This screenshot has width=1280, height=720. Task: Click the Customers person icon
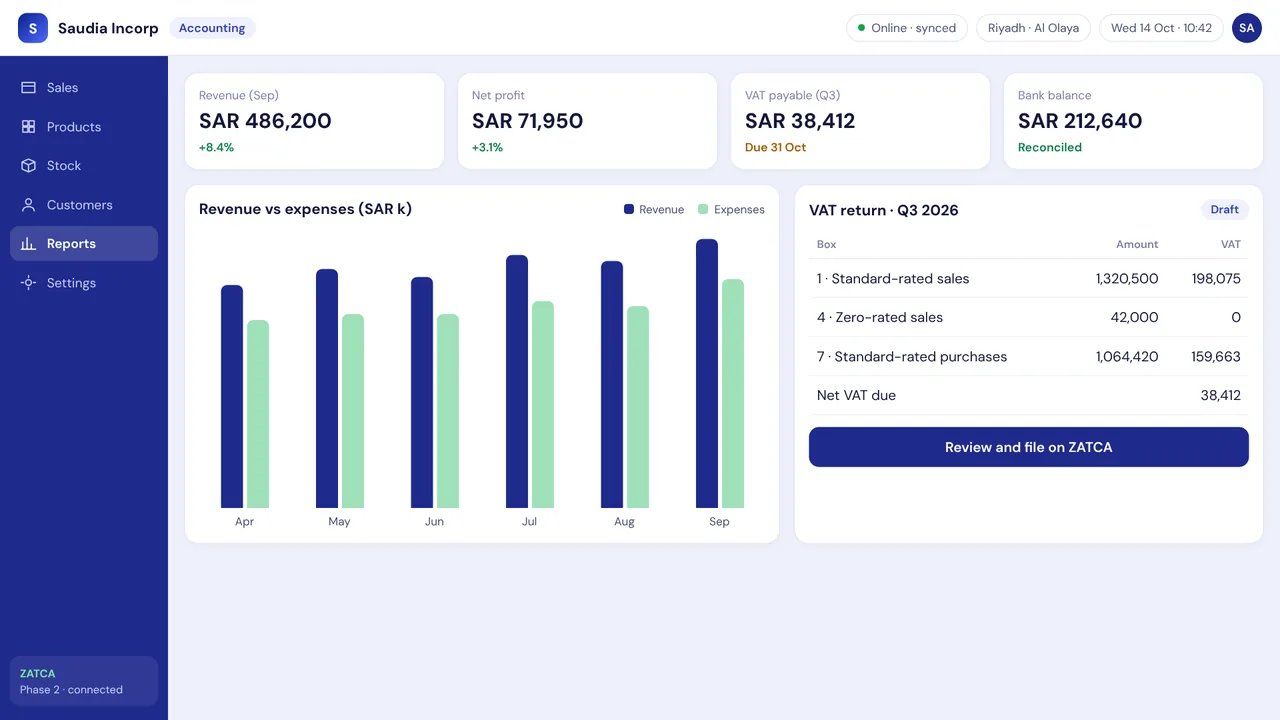click(x=29, y=205)
